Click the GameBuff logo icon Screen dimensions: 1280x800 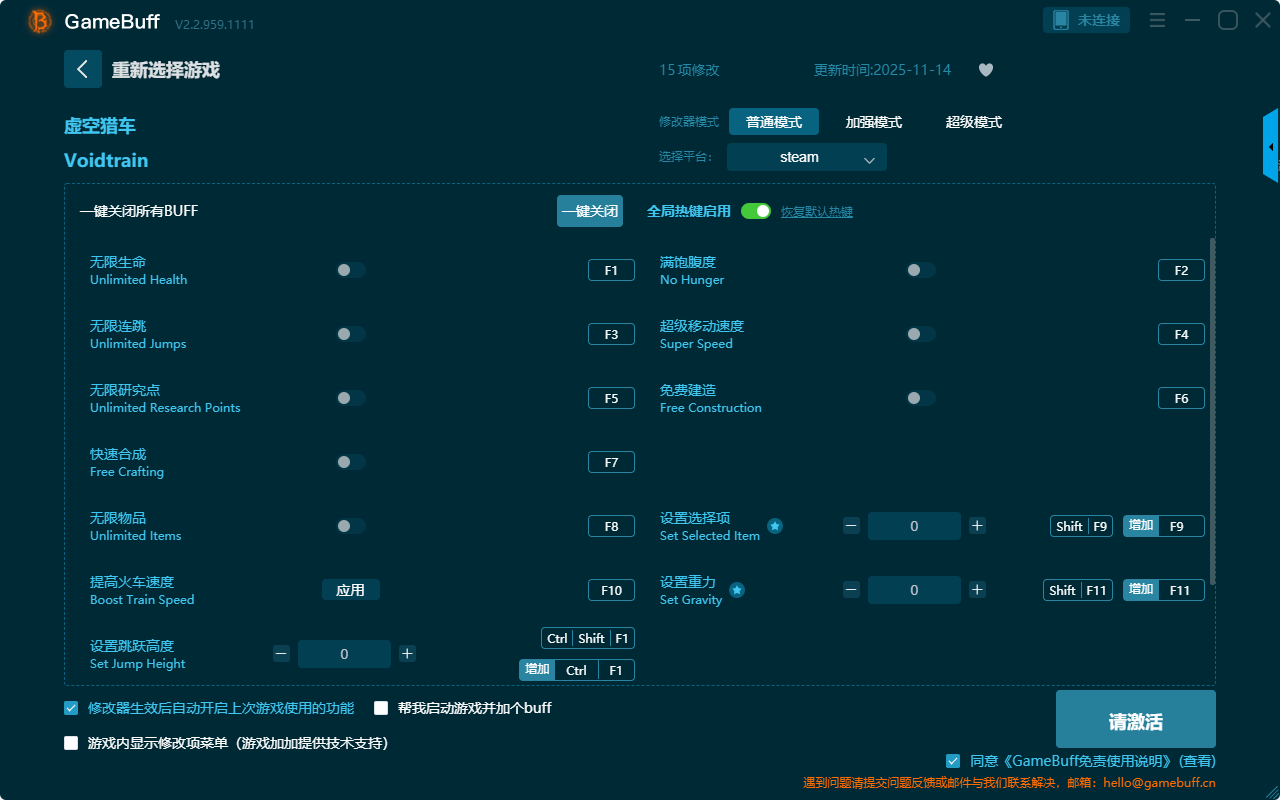(40, 21)
